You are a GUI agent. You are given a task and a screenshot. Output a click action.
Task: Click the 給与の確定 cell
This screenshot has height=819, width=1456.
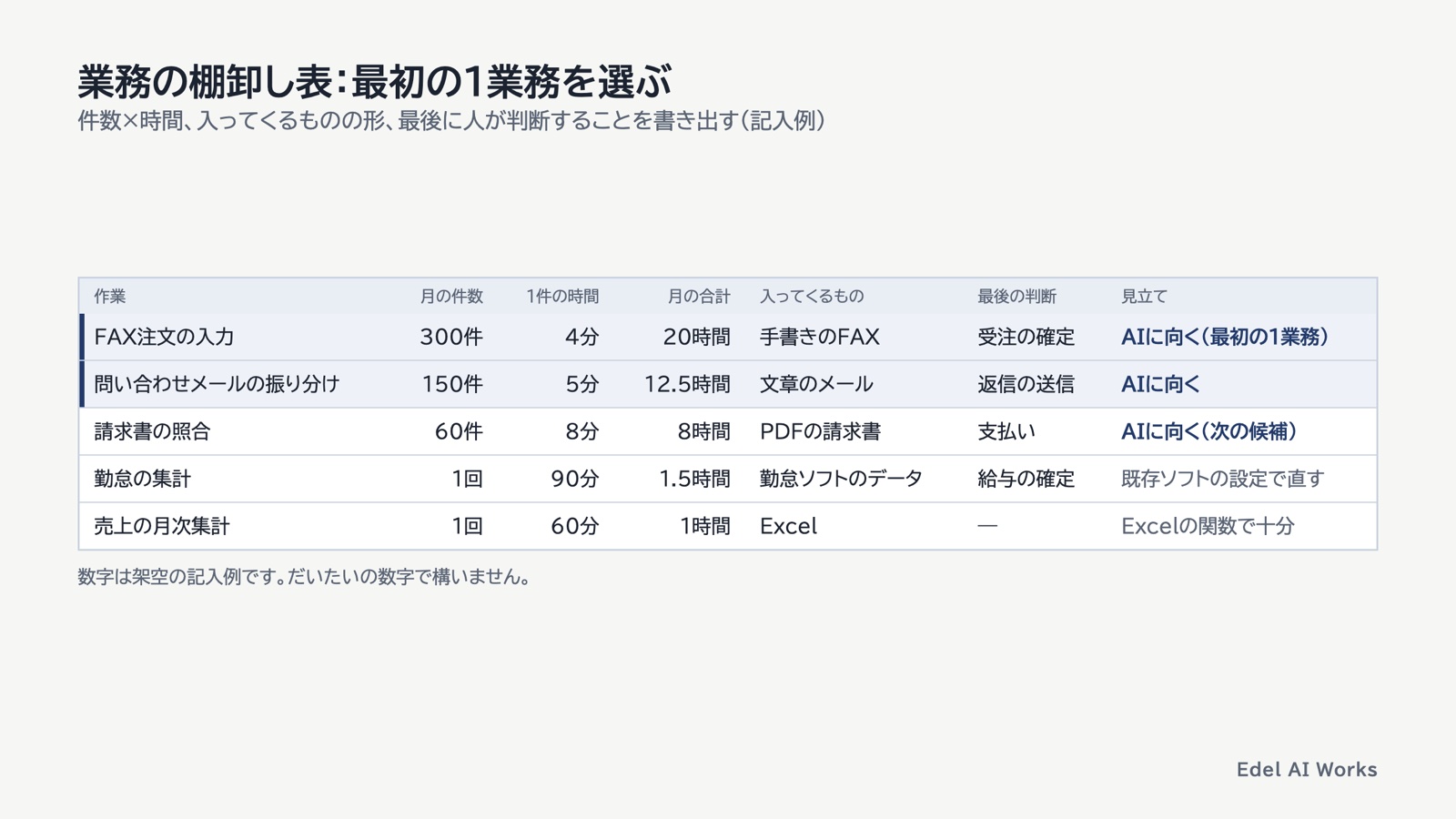1026,479
